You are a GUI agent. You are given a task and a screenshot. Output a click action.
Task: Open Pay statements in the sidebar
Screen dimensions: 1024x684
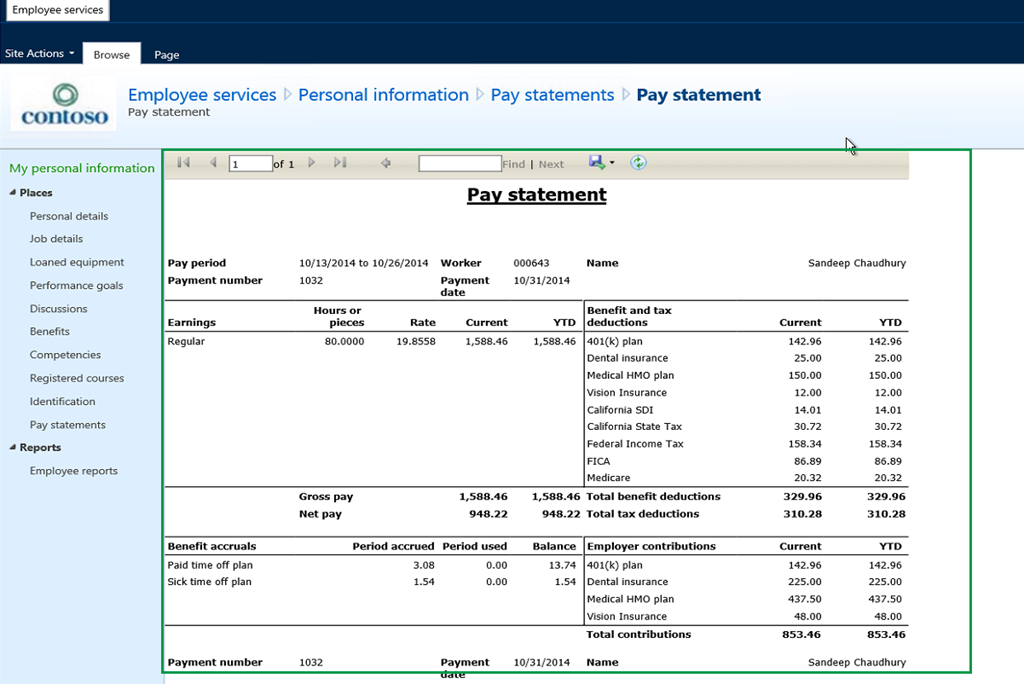point(67,425)
